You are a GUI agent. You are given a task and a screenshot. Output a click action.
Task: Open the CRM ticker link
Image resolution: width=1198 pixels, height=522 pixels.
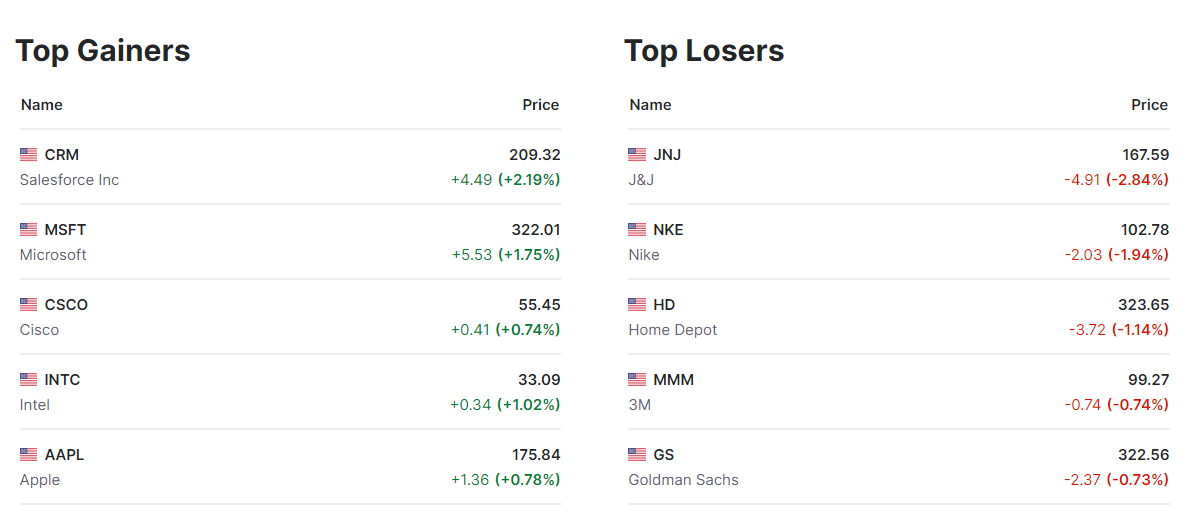click(x=62, y=155)
